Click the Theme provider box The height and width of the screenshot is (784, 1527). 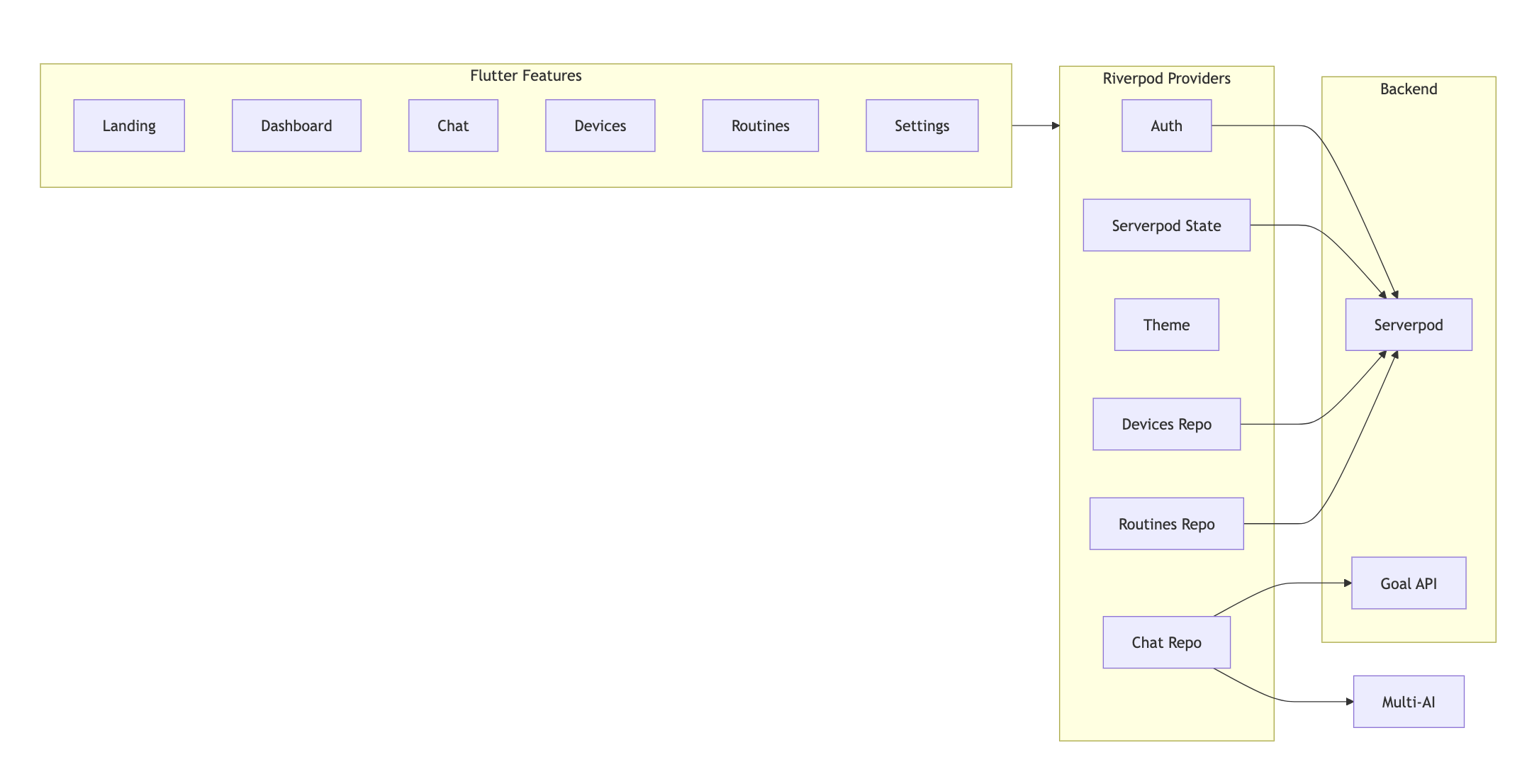tap(1166, 325)
